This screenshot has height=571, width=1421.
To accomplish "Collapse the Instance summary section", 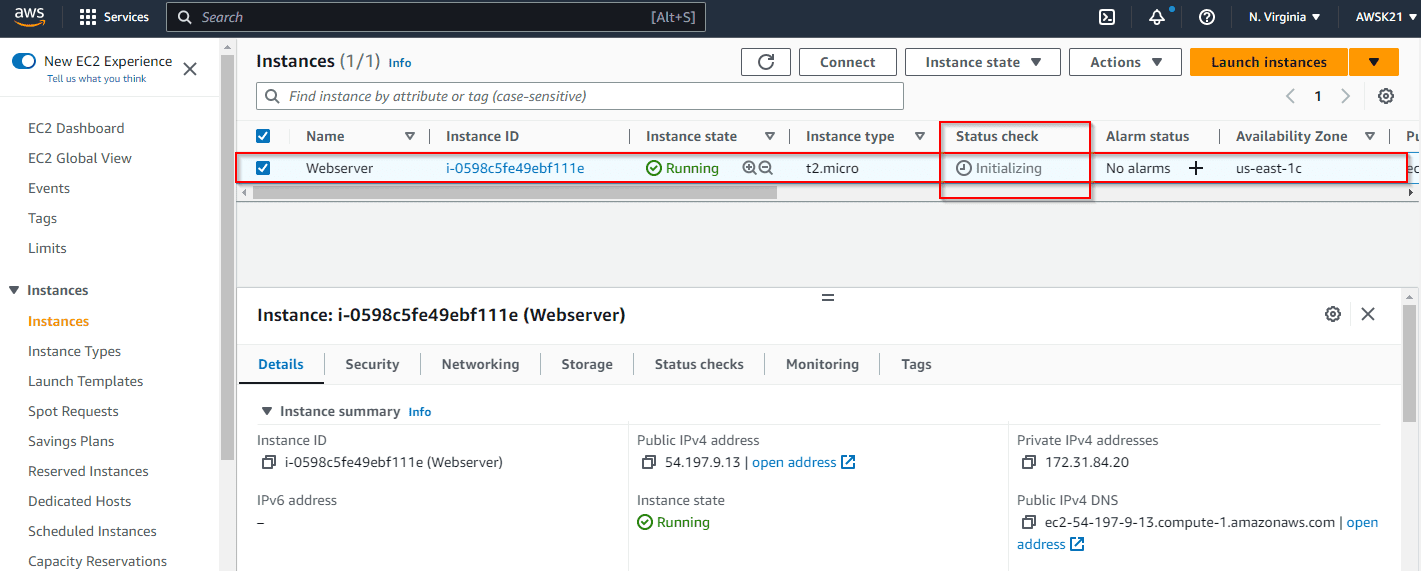I will click(x=267, y=411).
